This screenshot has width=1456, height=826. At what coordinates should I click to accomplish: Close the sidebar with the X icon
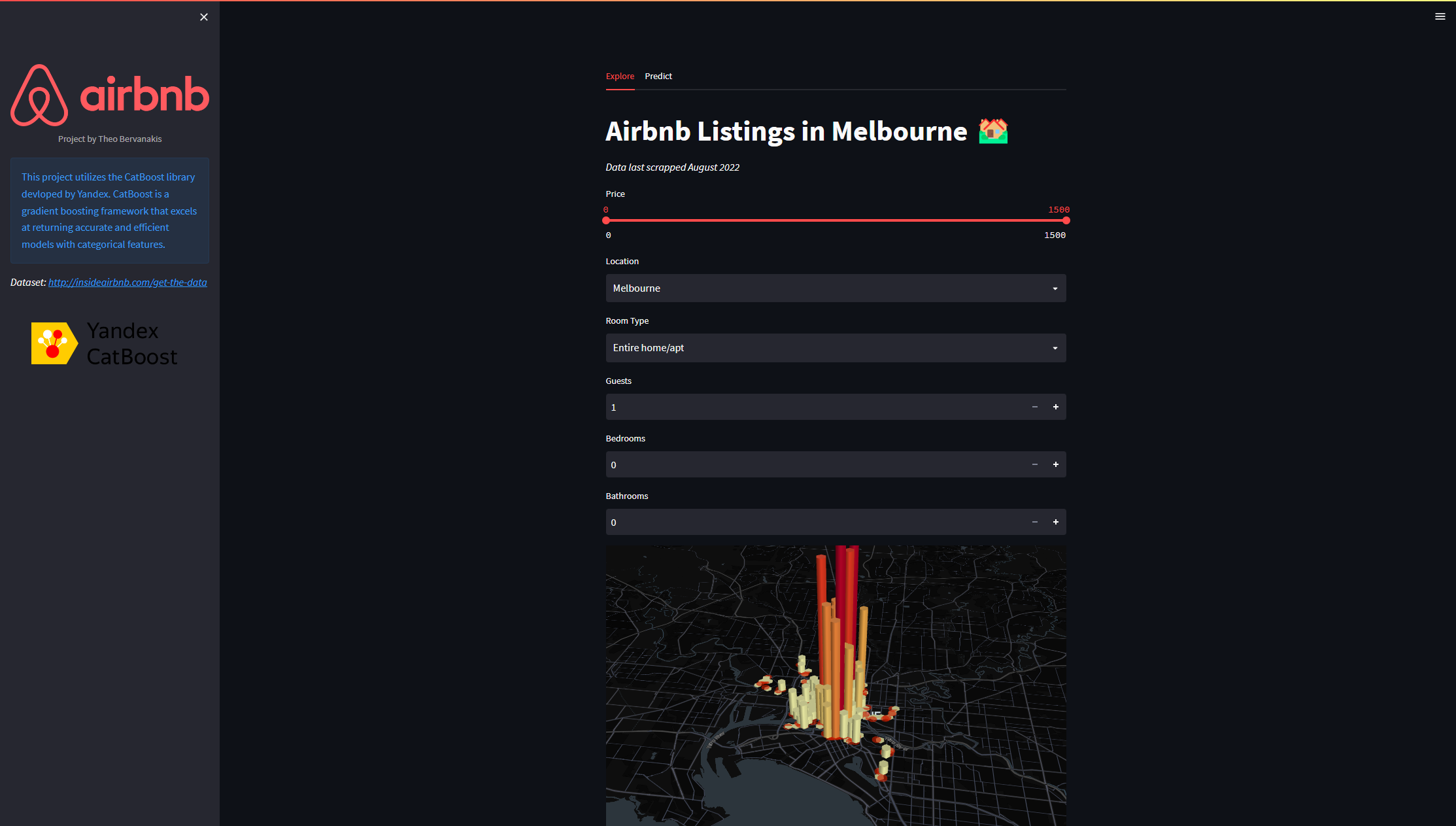(x=204, y=17)
